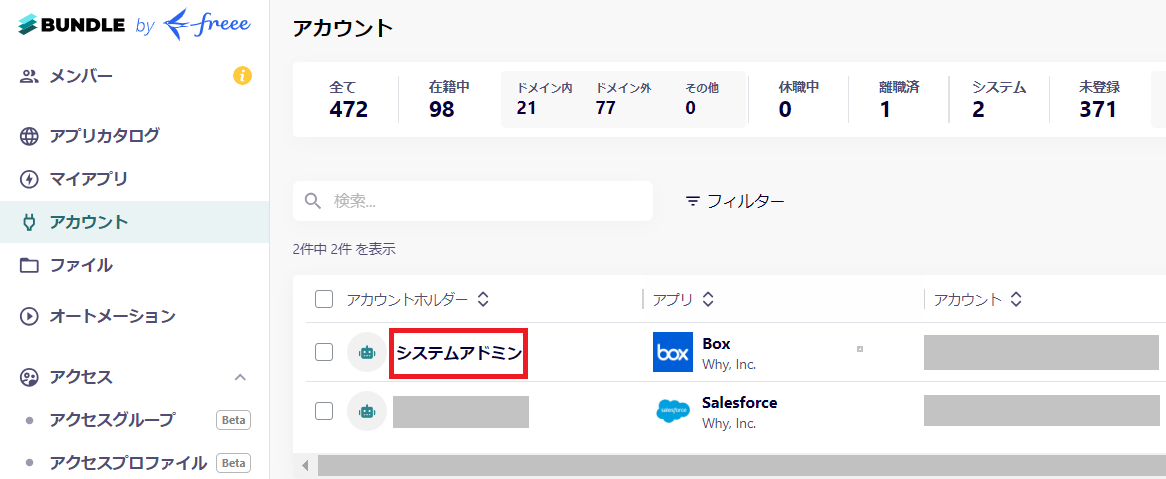The height and width of the screenshot is (479, 1166).
Task: Tick the checkbox for システムアドミン row
Action: click(324, 352)
